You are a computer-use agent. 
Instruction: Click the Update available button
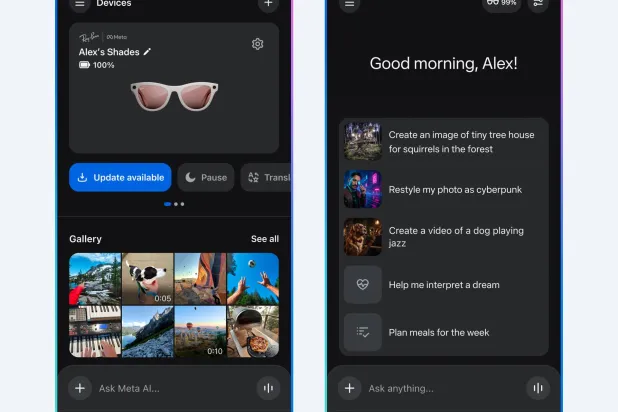pos(120,177)
